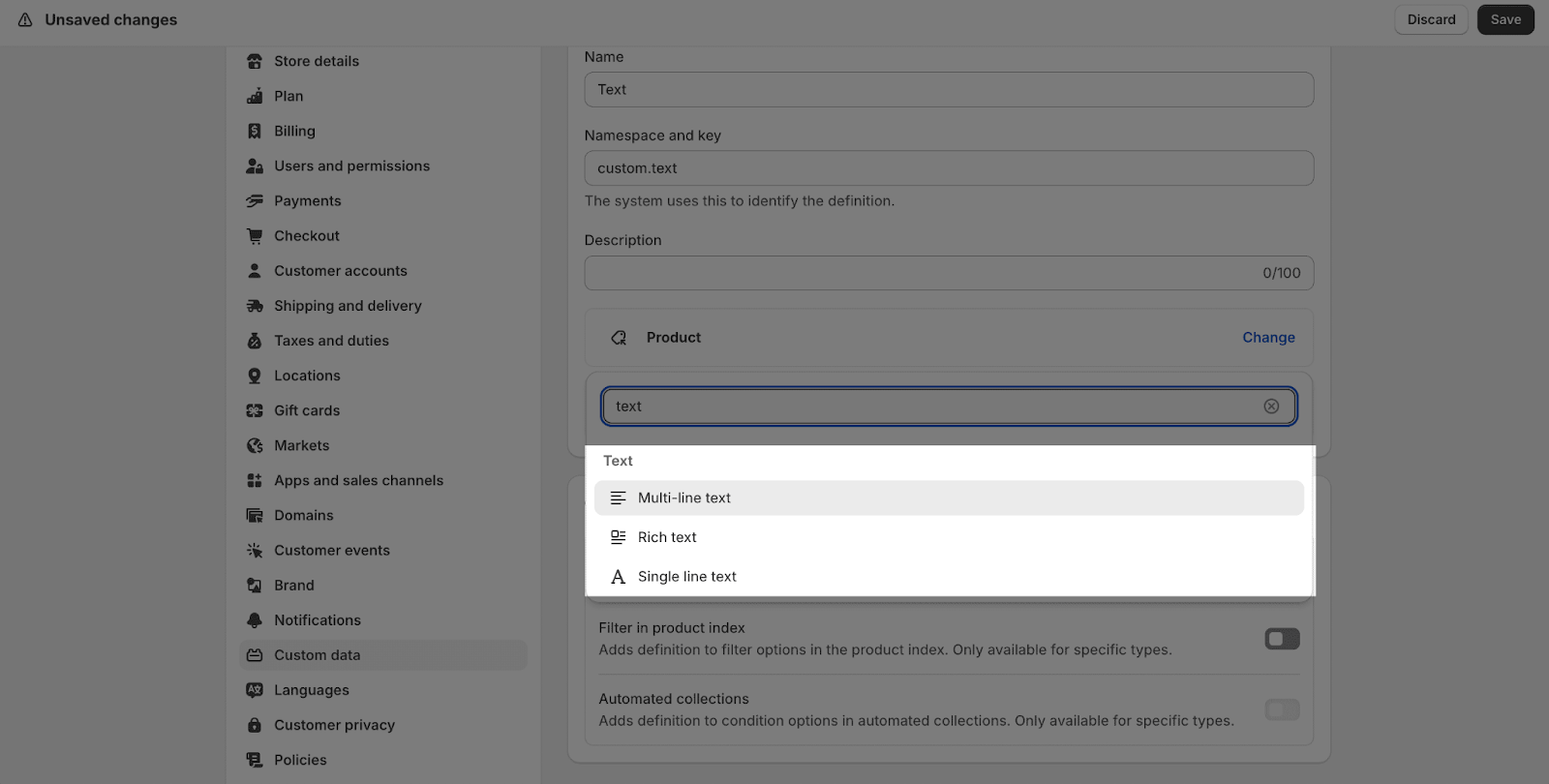The width and height of the screenshot is (1549, 784).
Task: Click the Custom data icon
Action: [x=255, y=655]
